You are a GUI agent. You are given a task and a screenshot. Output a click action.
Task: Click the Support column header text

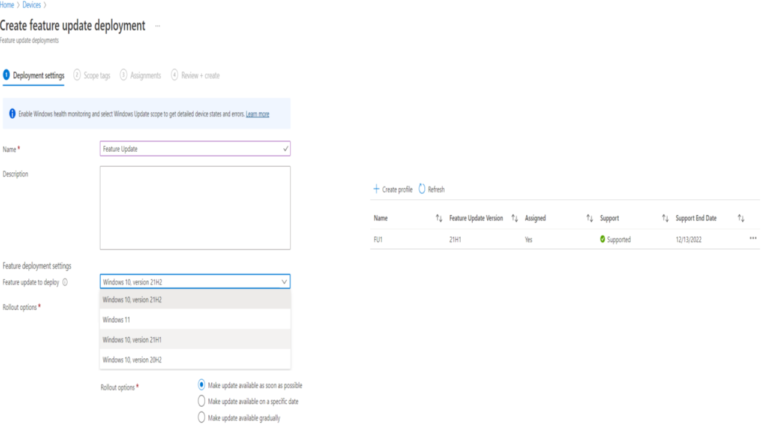tap(609, 218)
